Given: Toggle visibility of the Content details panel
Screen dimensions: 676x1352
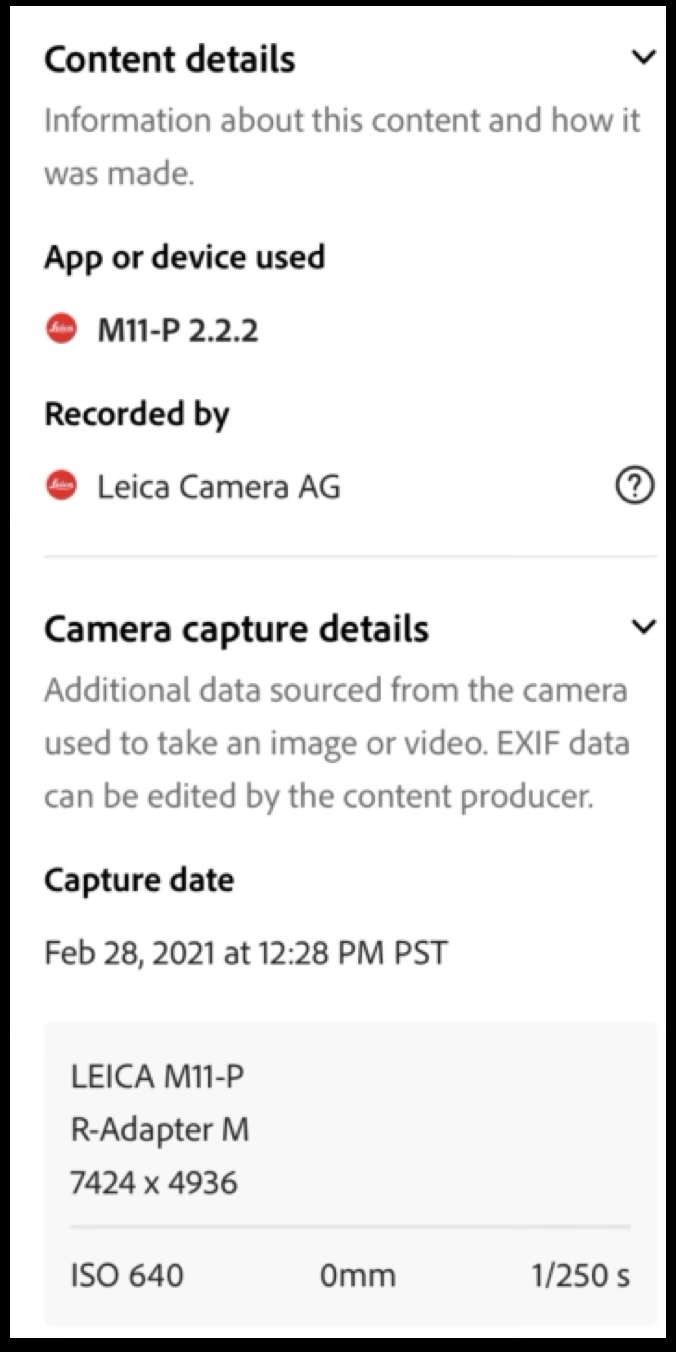Looking at the screenshot, I should (x=644, y=58).
